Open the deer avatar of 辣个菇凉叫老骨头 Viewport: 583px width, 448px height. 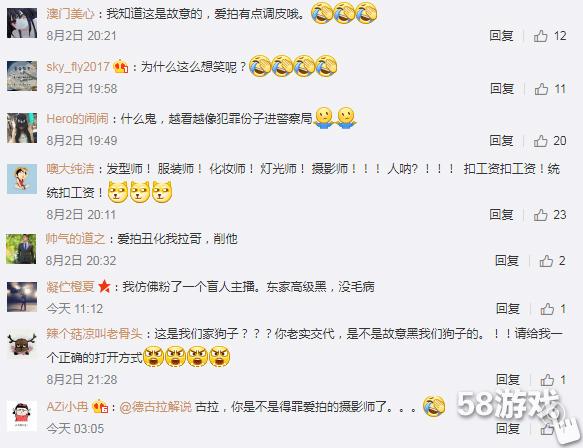22,344
